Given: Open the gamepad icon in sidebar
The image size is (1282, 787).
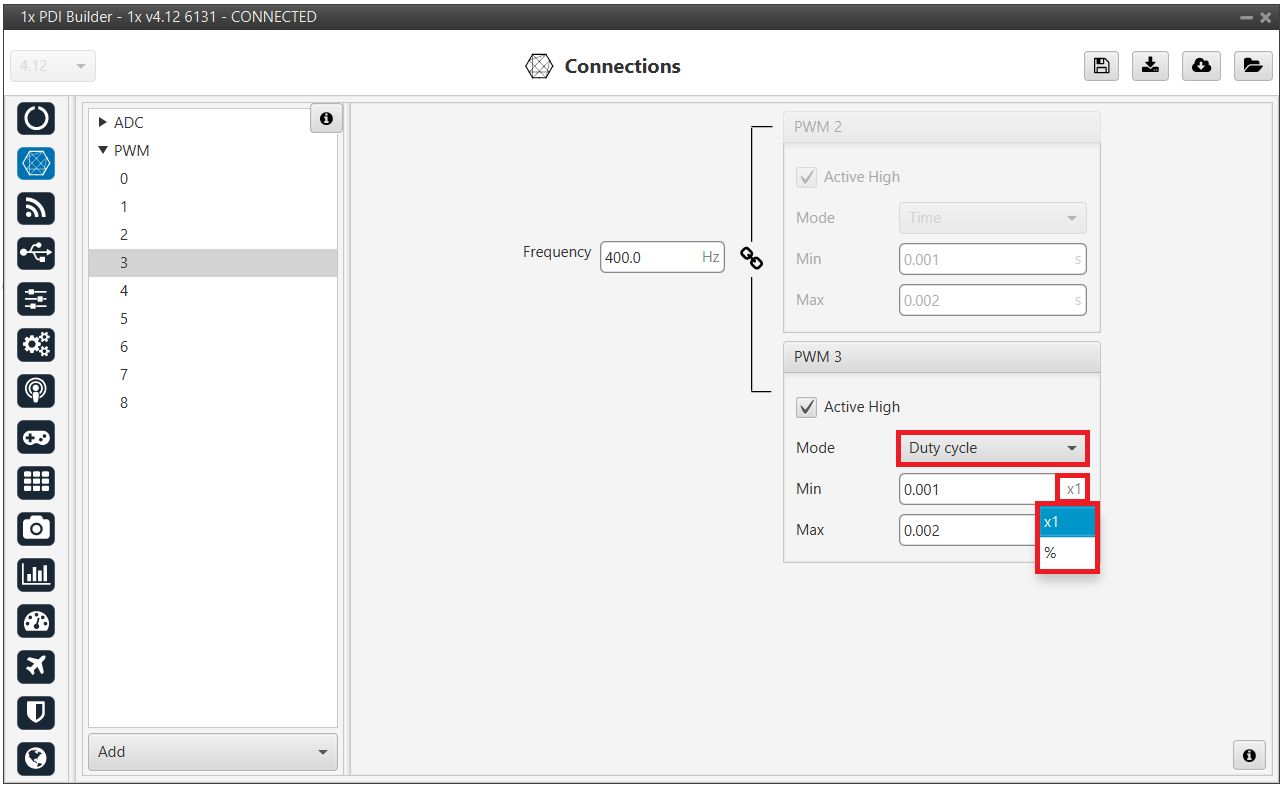Looking at the screenshot, I should 36,437.
